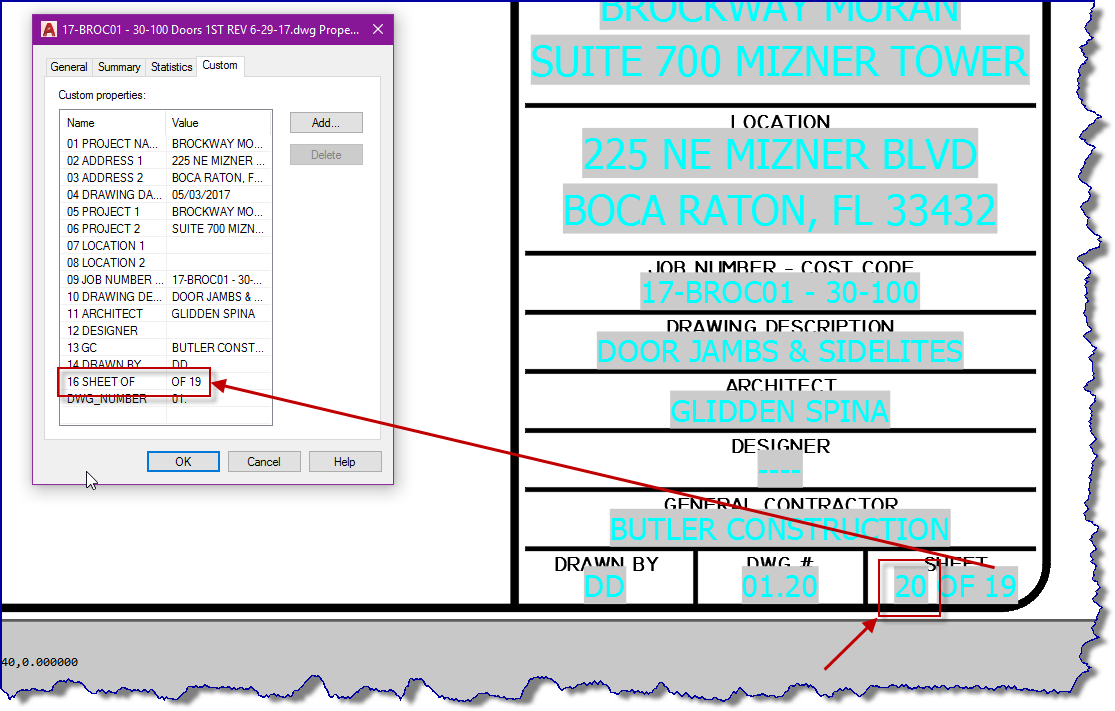Click the Add... button

pos(326,123)
